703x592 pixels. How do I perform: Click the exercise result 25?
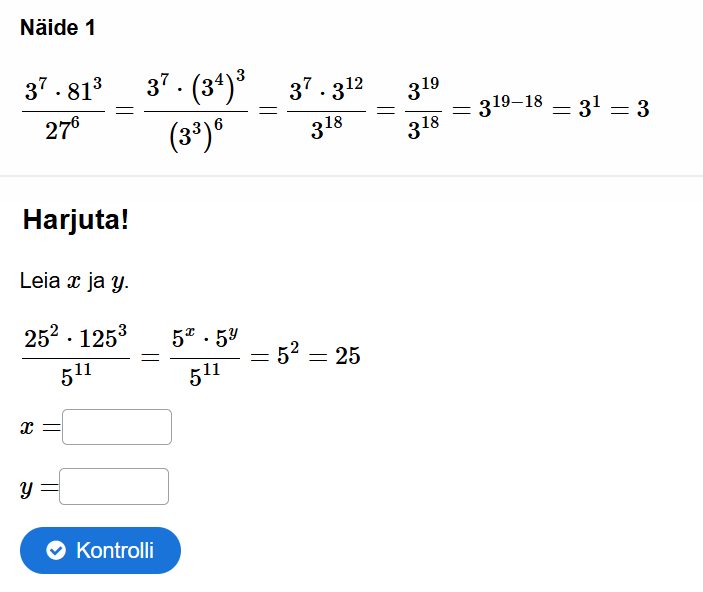[347, 356]
